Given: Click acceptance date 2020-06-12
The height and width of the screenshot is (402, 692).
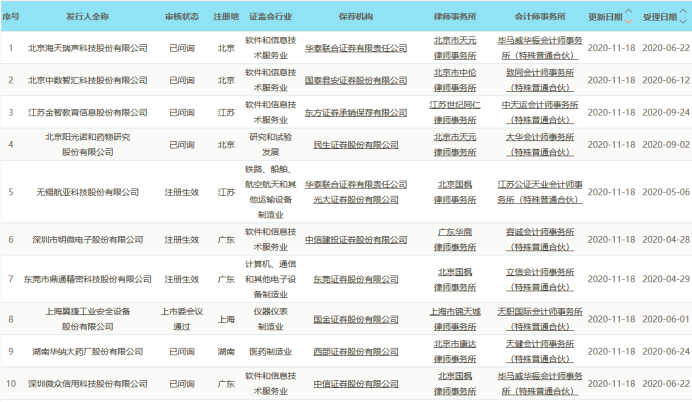Looking at the screenshot, I should click(x=666, y=80).
